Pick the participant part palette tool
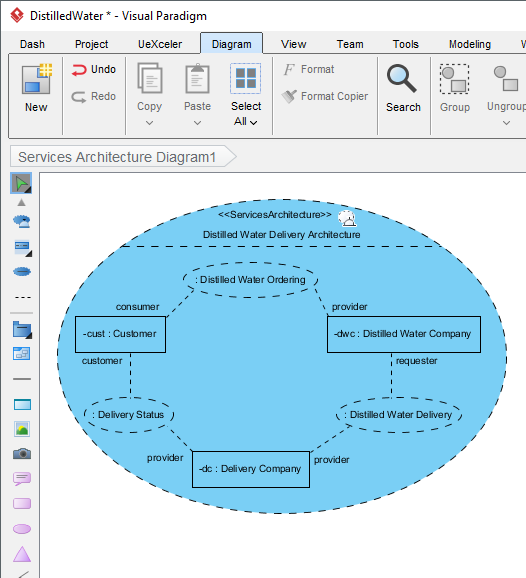526x578 pixels. click(x=22, y=247)
